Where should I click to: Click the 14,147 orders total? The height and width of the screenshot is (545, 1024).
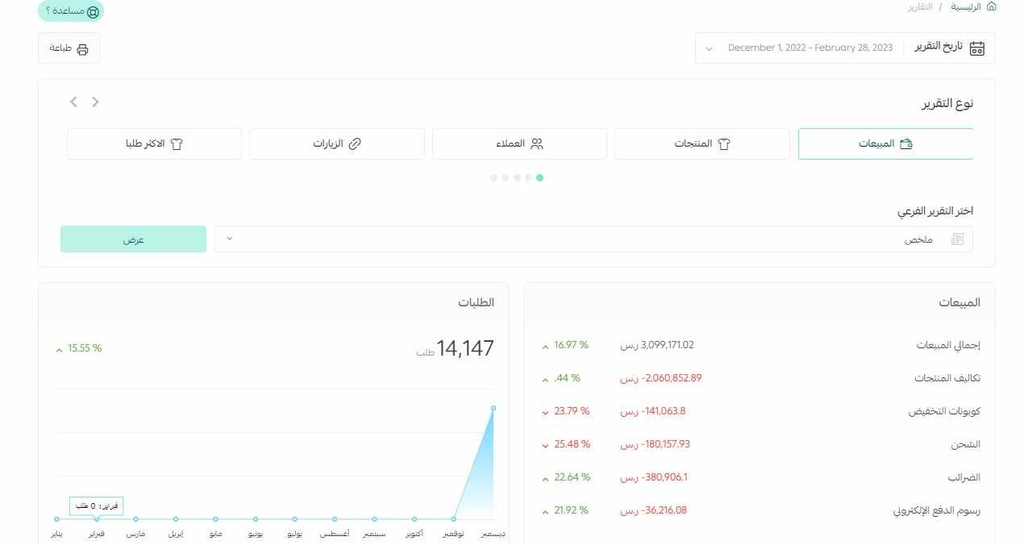tap(465, 349)
